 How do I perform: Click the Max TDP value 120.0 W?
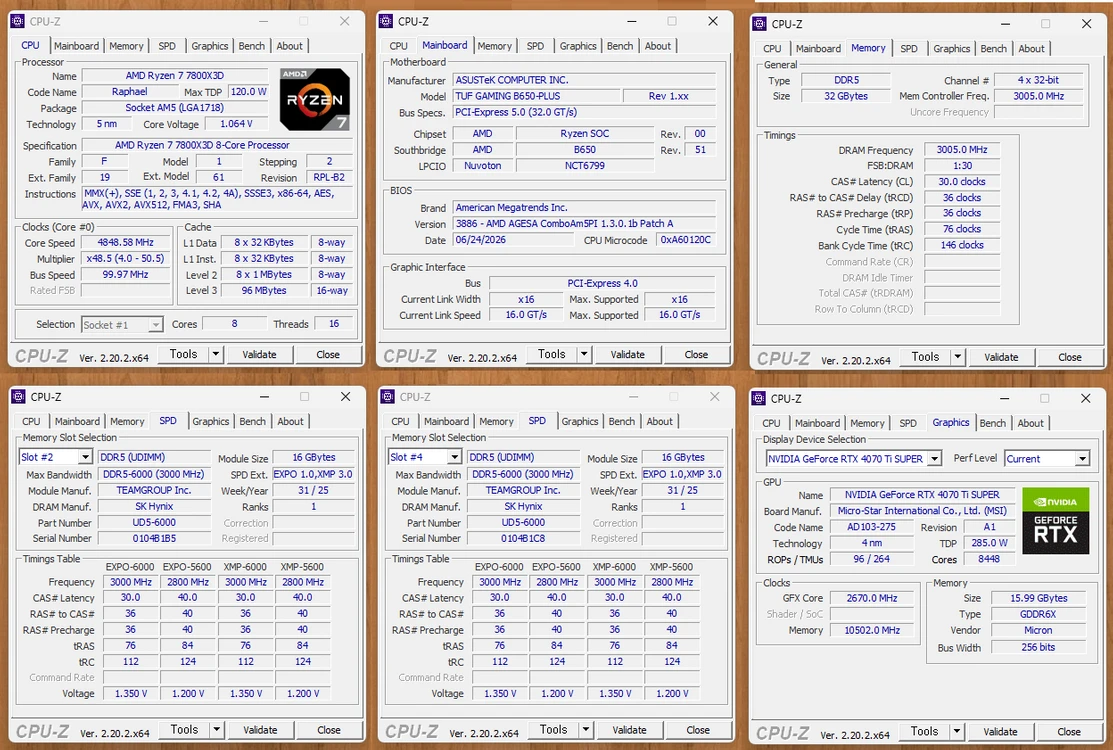click(248, 92)
